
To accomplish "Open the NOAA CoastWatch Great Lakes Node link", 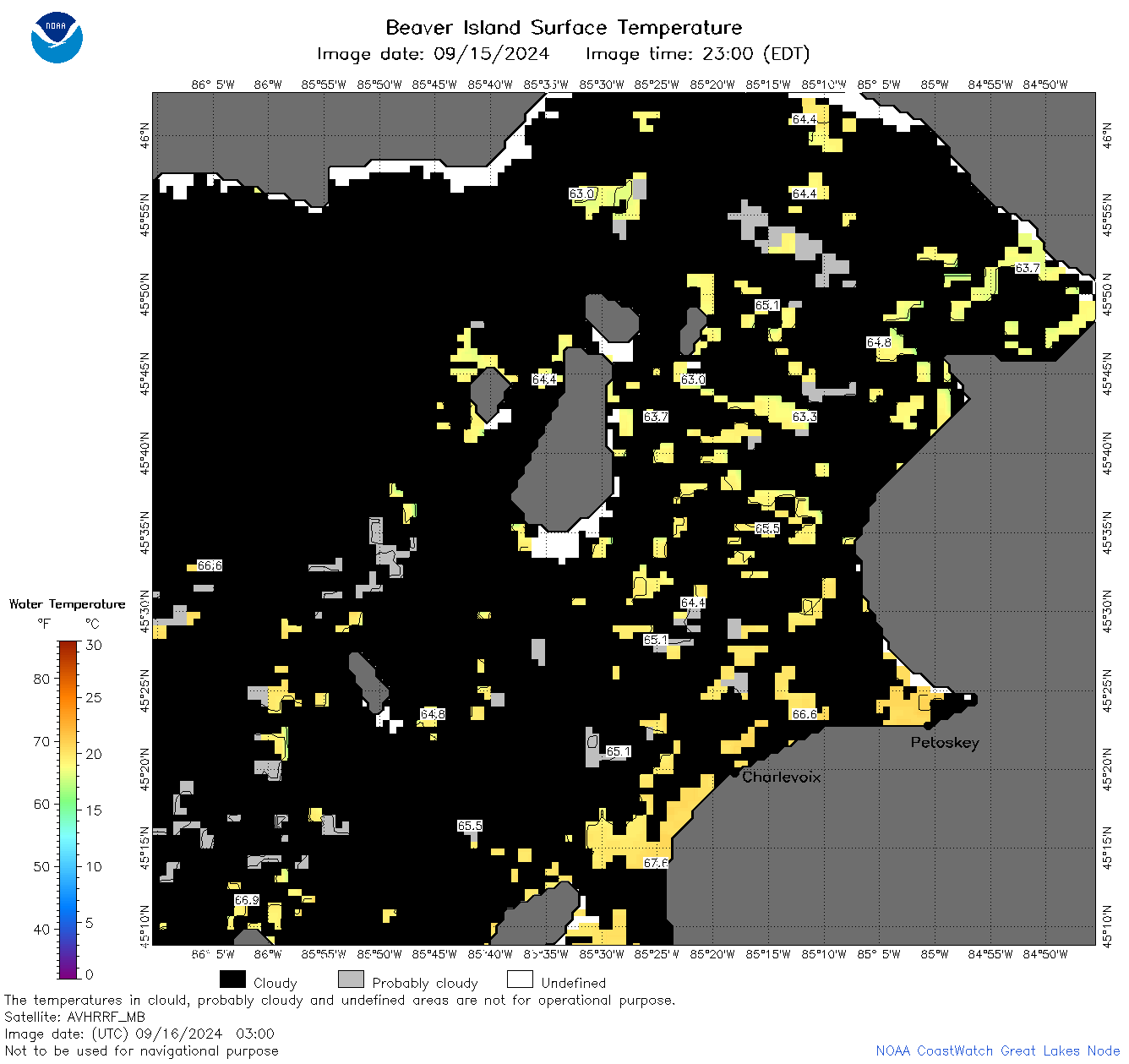I will [997, 1050].
